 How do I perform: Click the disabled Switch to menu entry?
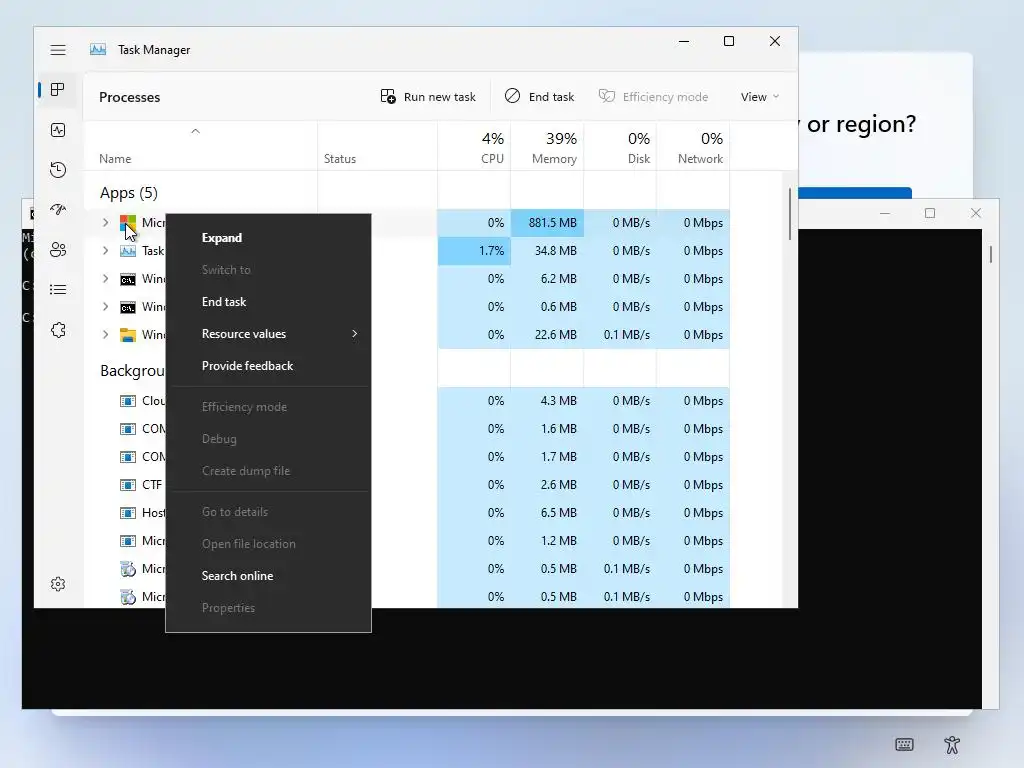click(268, 270)
